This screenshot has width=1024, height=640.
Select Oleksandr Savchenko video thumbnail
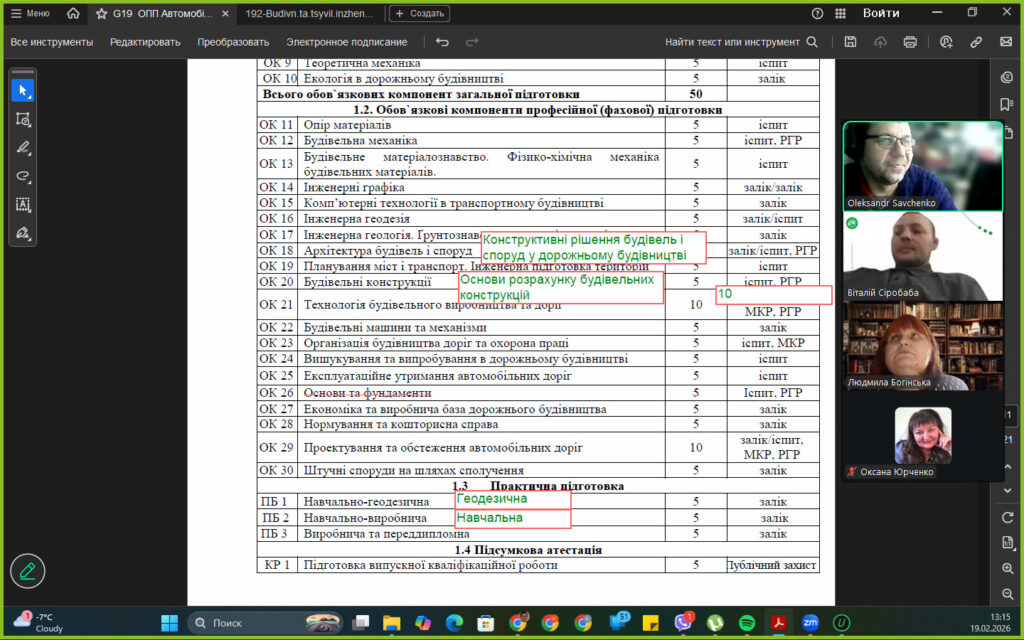point(922,165)
